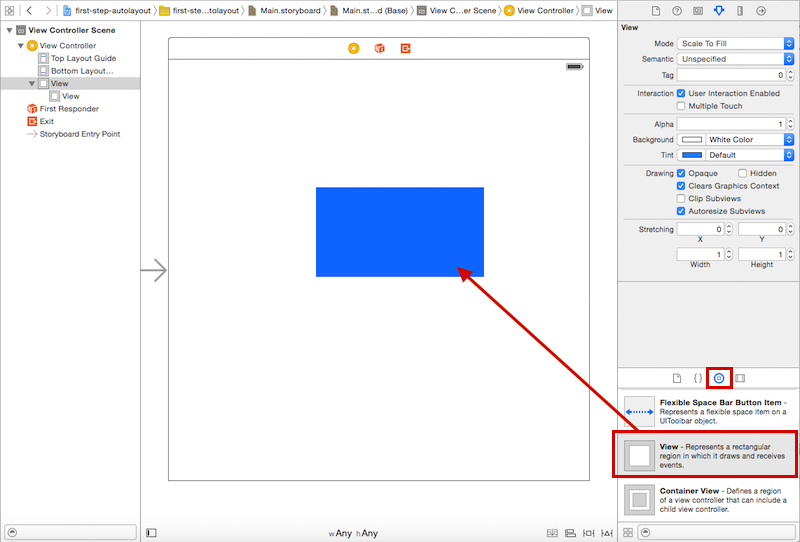Collapse the selected View node triangle
The image size is (800, 542).
click(x=32, y=84)
